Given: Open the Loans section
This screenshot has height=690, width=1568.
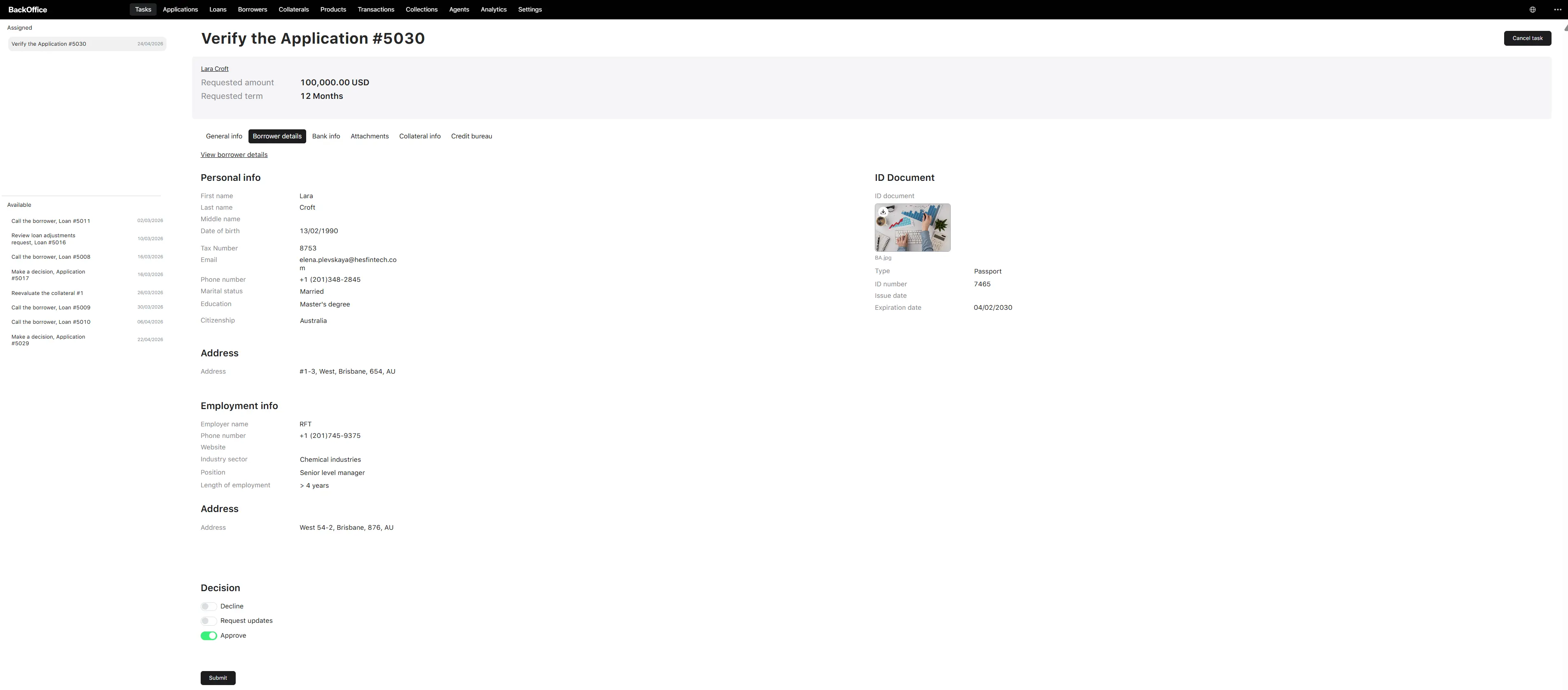Looking at the screenshot, I should (x=218, y=10).
